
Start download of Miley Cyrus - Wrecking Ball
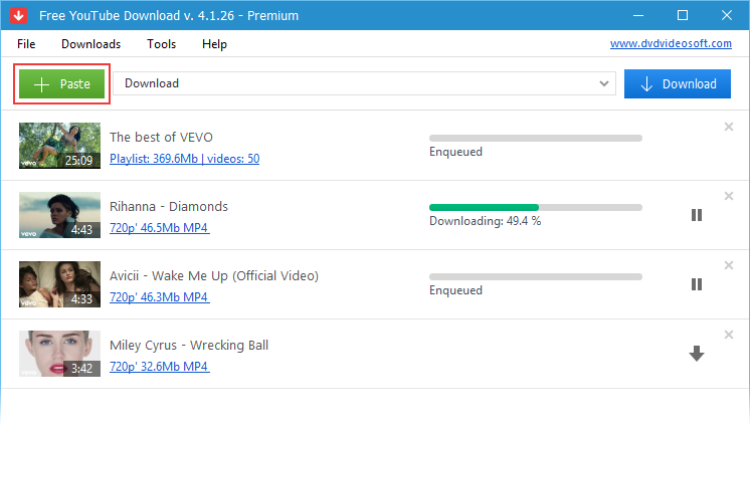click(x=696, y=354)
